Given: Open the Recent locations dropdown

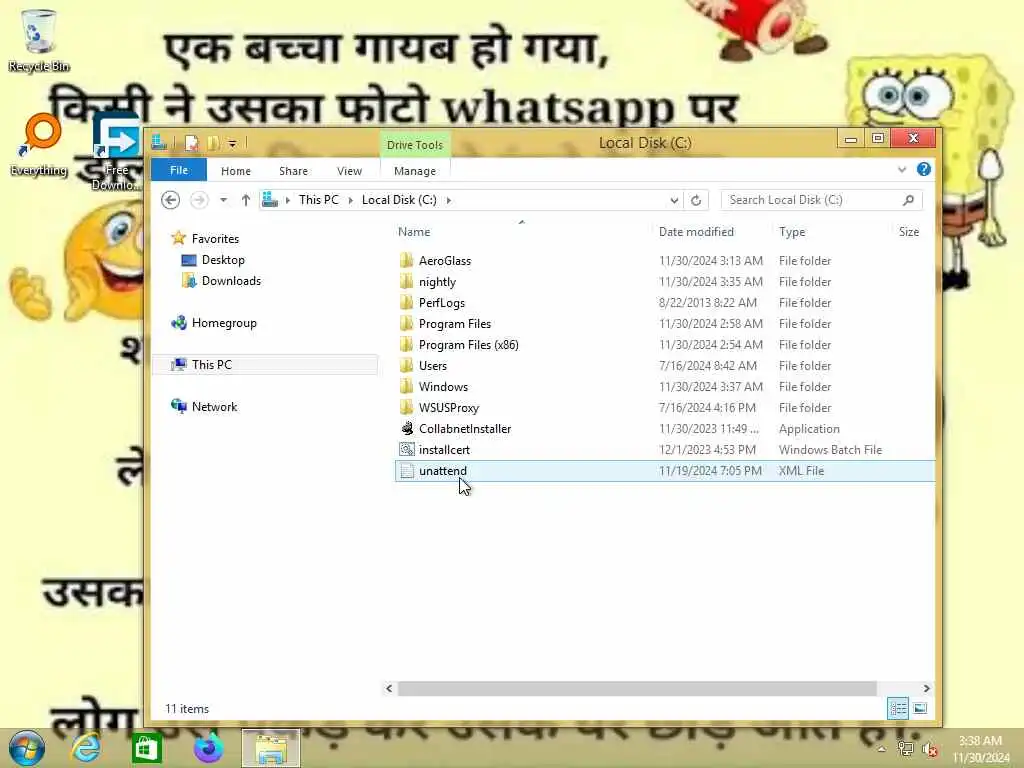Looking at the screenshot, I should click(223, 200).
